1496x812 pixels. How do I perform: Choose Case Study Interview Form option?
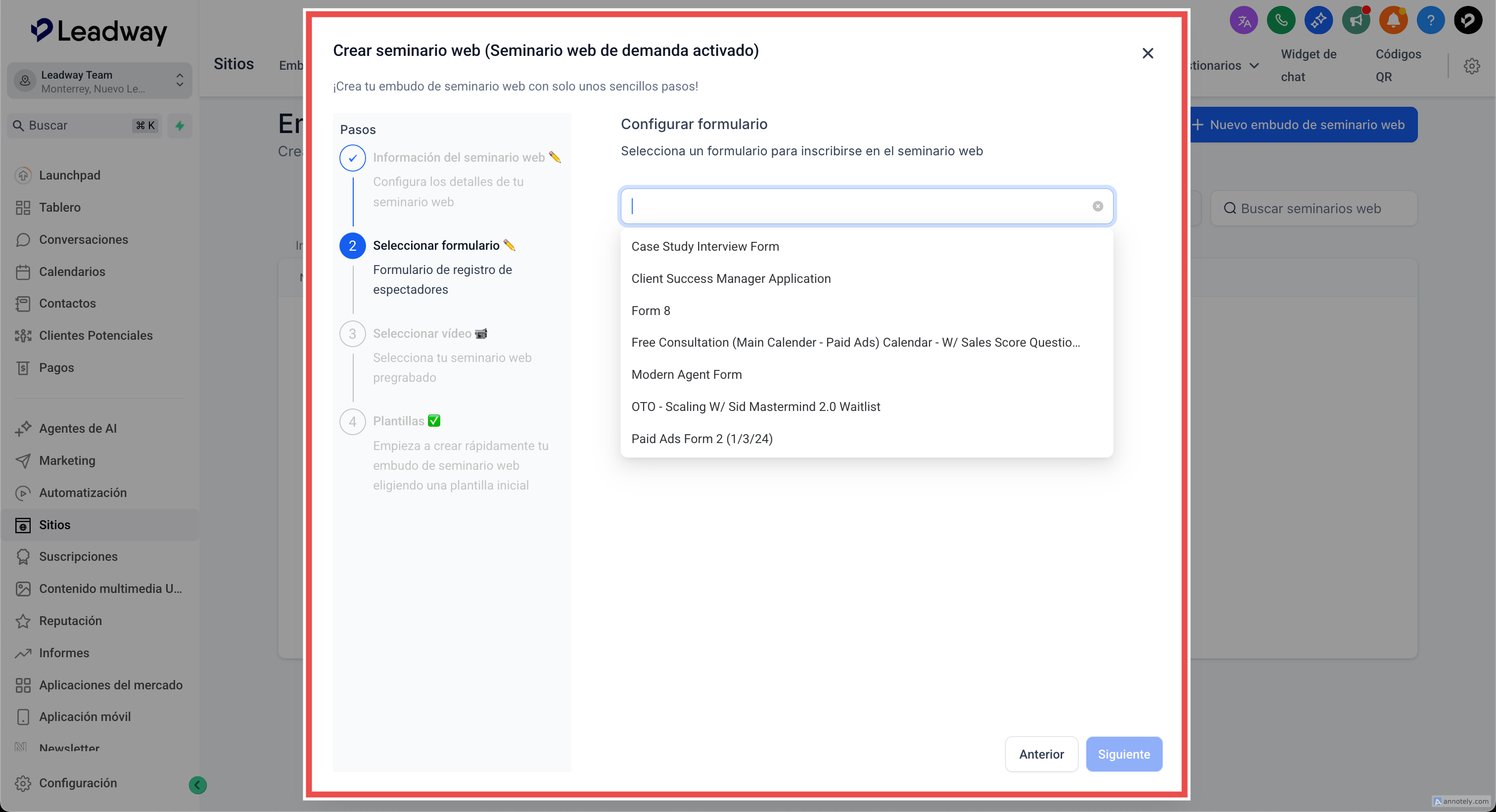pyautogui.click(x=704, y=246)
